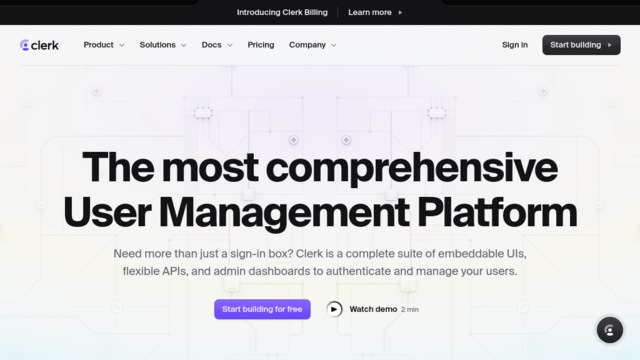The width and height of the screenshot is (640, 360).
Task: Click the 2 min duration text
Action: 410,309
